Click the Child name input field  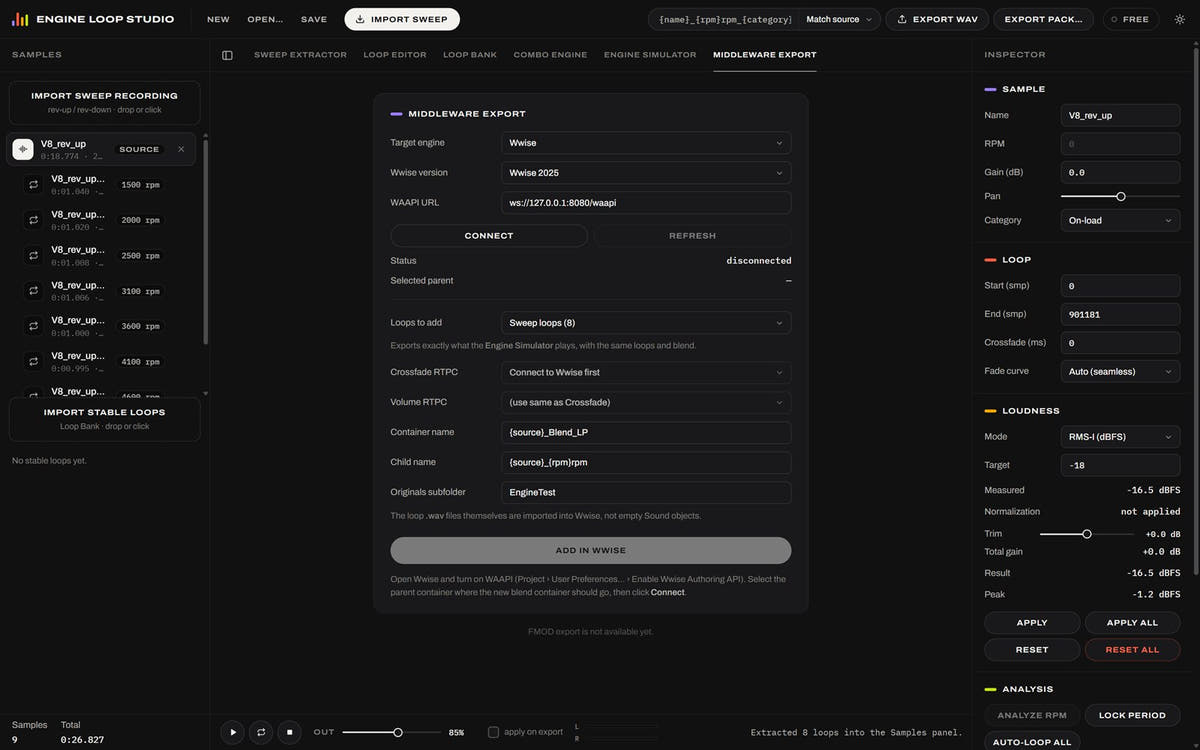click(x=646, y=462)
